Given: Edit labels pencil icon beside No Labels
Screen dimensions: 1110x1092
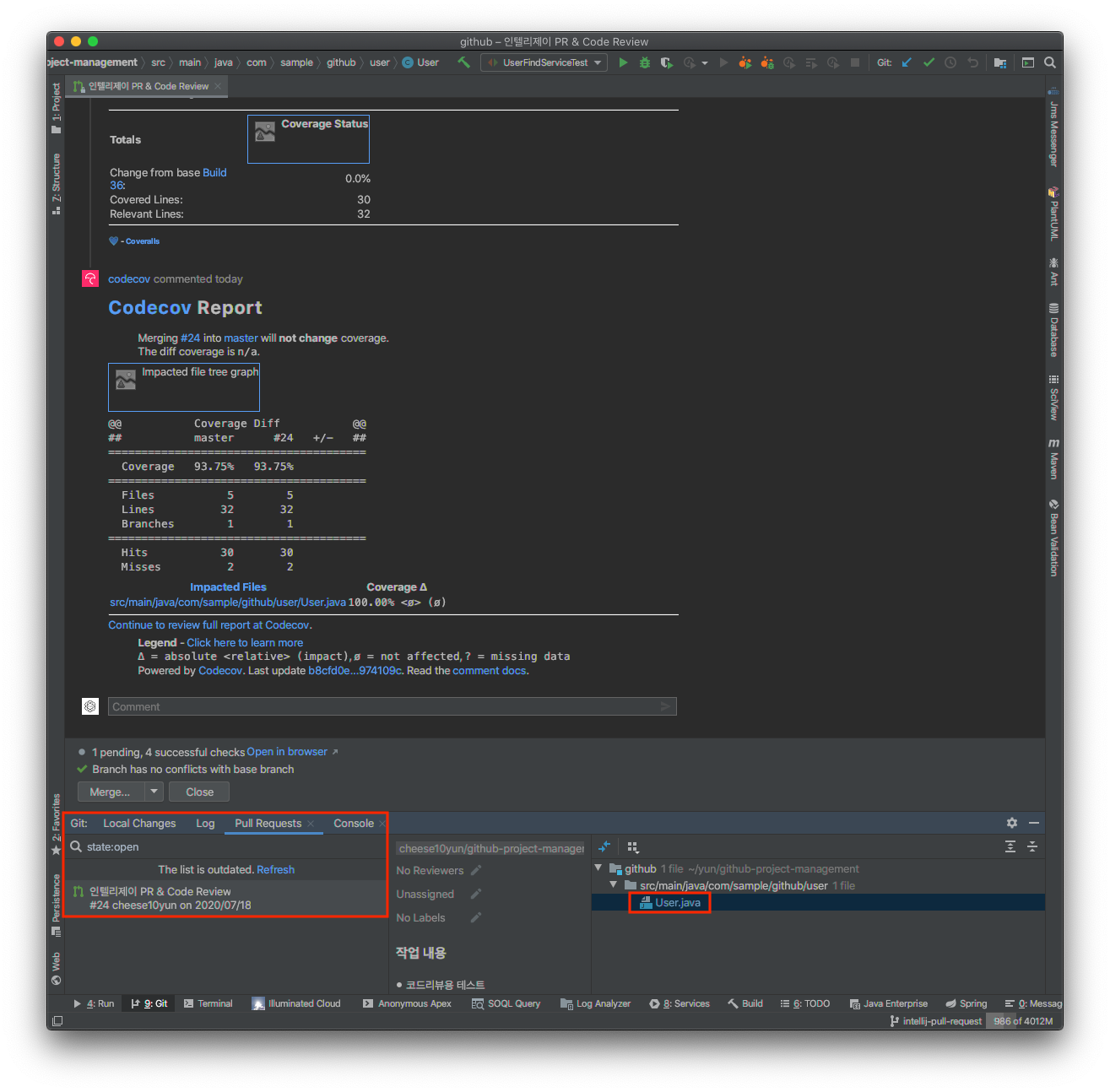Looking at the screenshot, I should (x=476, y=917).
